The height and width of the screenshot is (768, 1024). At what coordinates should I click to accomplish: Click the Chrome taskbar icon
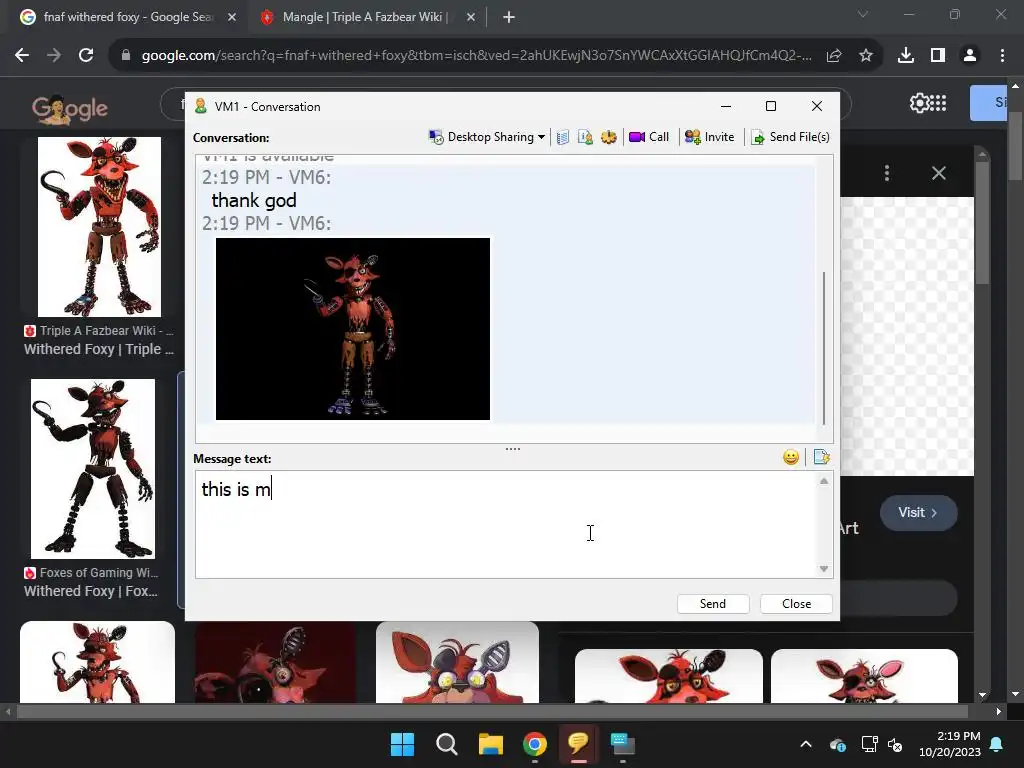click(x=535, y=744)
